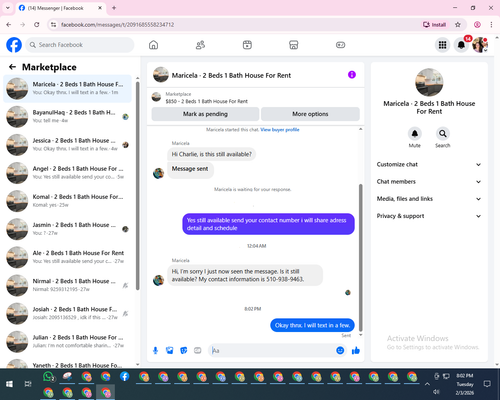Open Chrome profile avatar icon

click(x=477, y=25)
